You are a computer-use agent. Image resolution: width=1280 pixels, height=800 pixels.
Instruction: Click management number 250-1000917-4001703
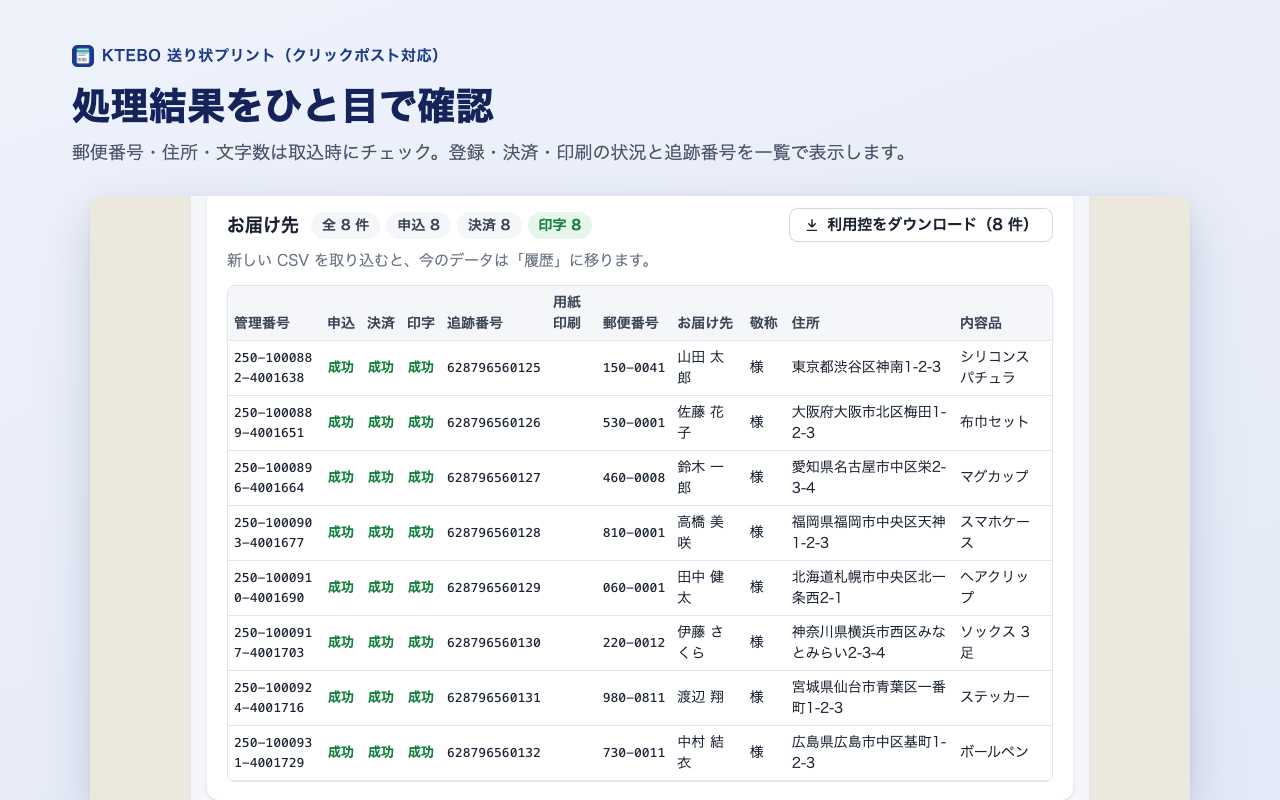coord(273,642)
